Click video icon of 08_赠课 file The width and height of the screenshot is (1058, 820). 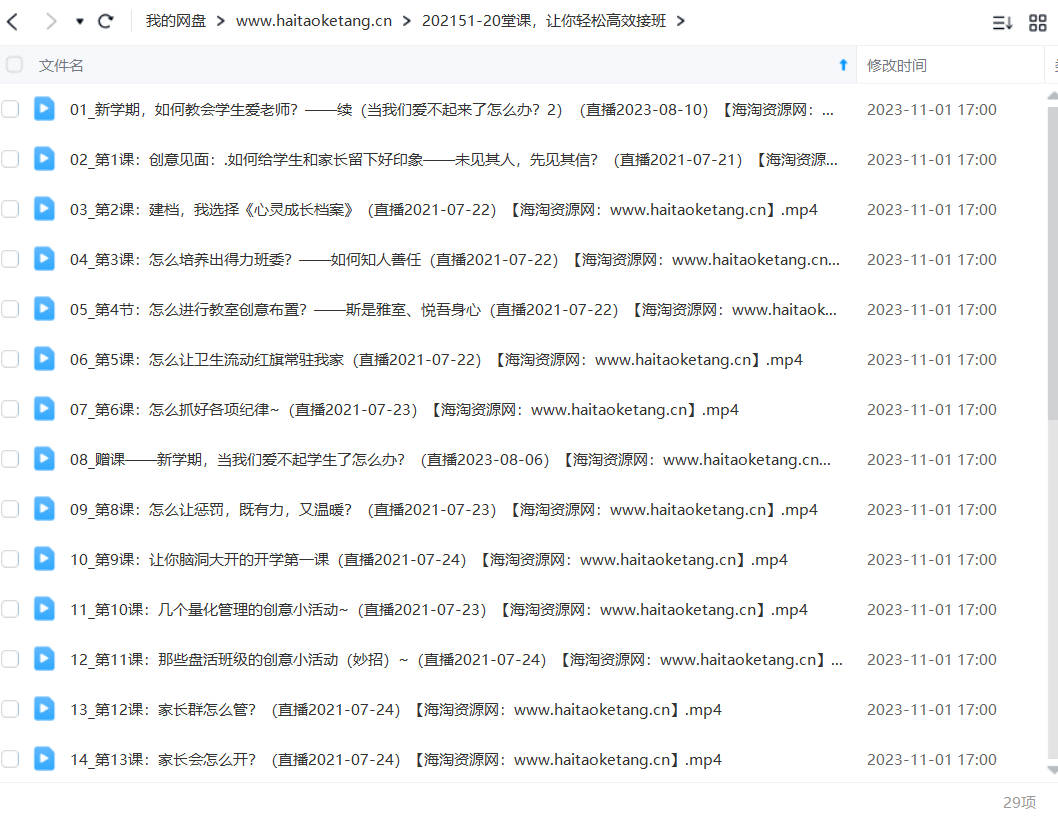pyautogui.click(x=44, y=458)
